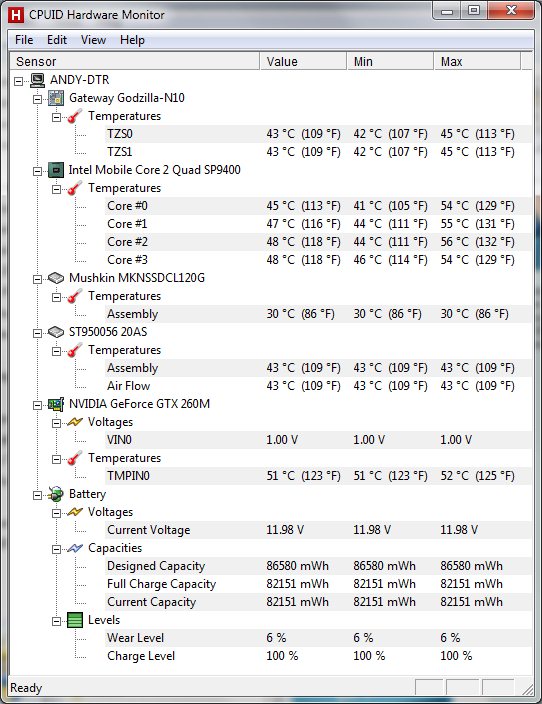Open the View menu

93,40
